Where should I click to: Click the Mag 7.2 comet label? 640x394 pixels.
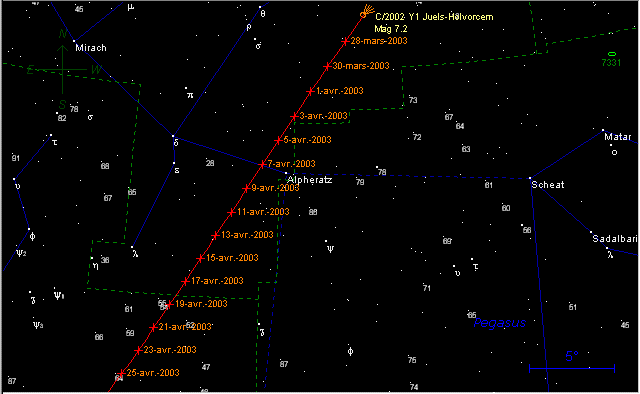coord(391,29)
